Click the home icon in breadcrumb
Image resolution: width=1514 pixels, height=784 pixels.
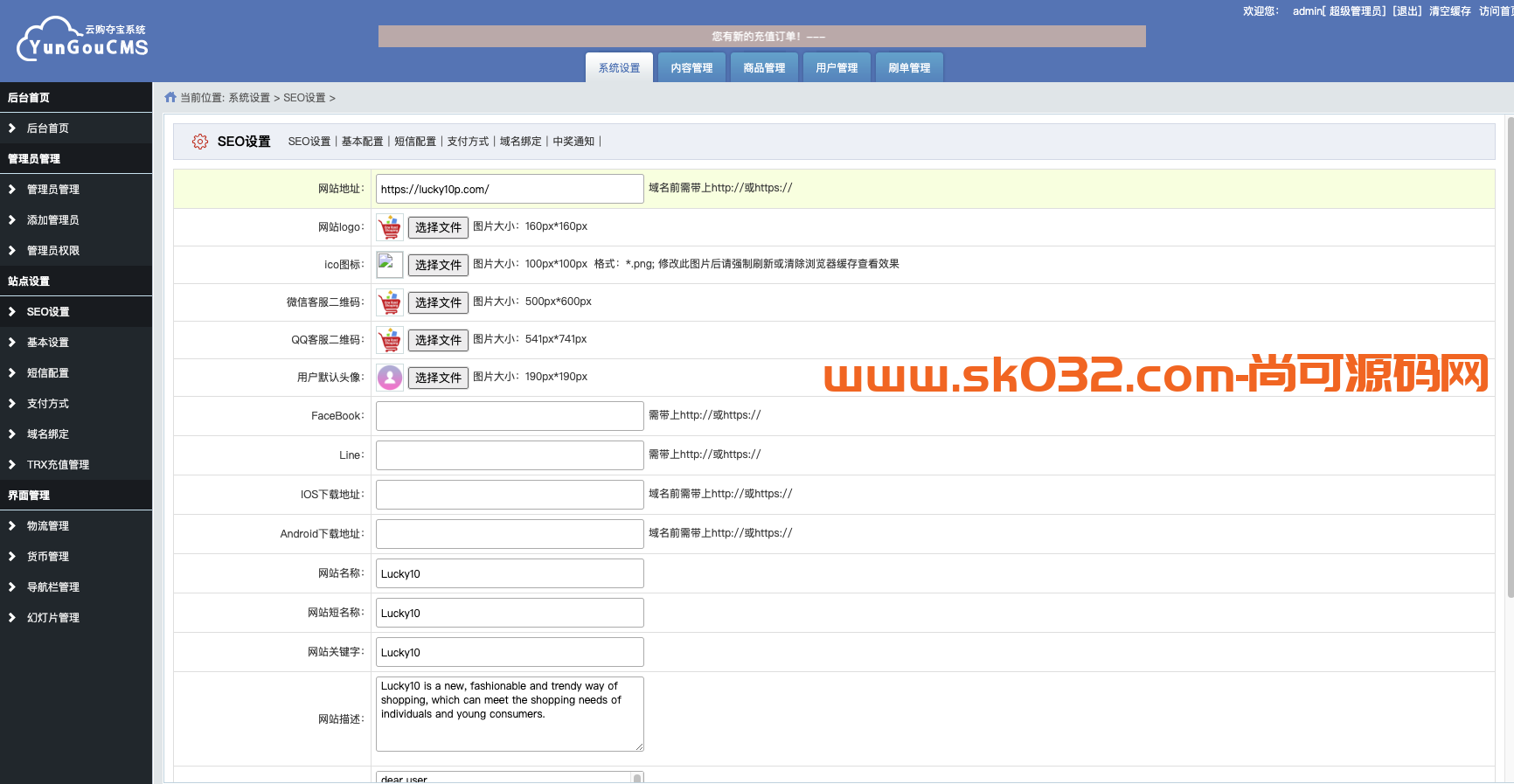tap(170, 97)
